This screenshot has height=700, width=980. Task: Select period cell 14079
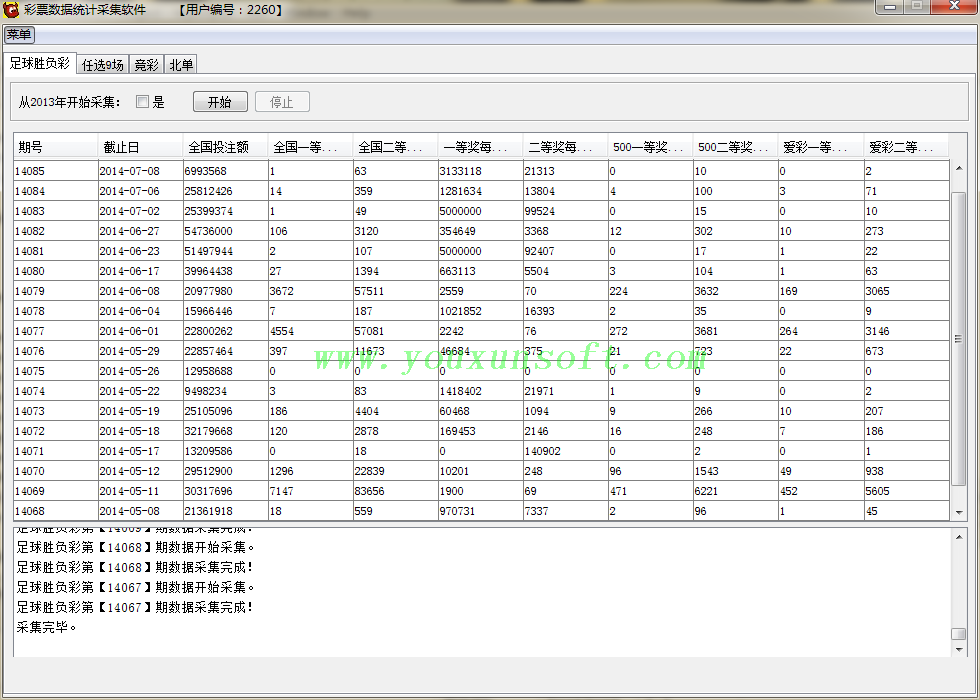coord(56,291)
